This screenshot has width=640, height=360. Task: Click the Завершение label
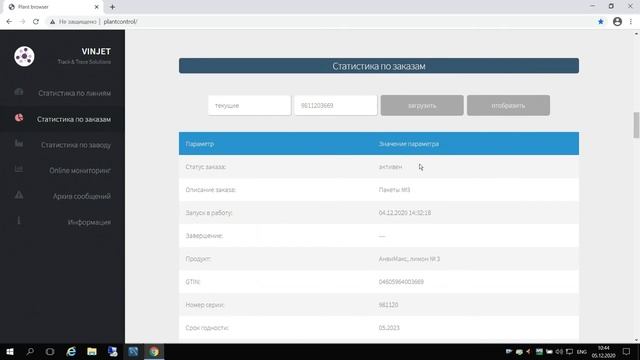(204, 236)
